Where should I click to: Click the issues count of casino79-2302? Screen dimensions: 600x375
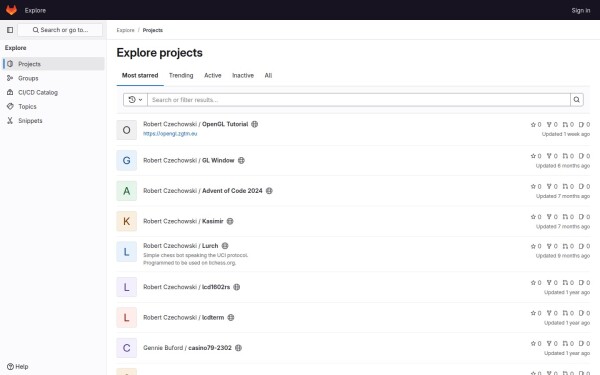click(584, 344)
